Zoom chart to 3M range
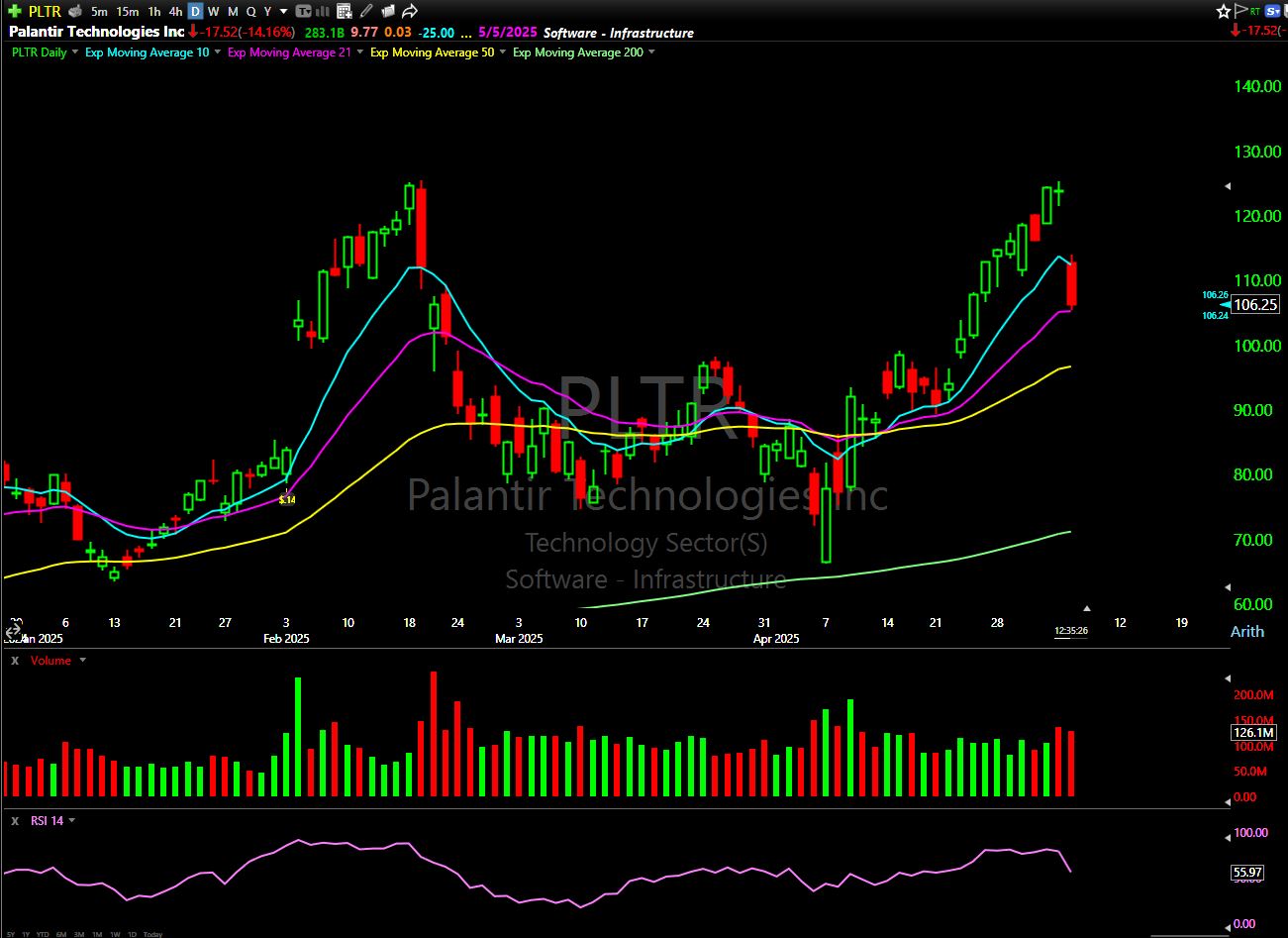The width and height of the screenshot is (1288, 938). coord(79,934)
